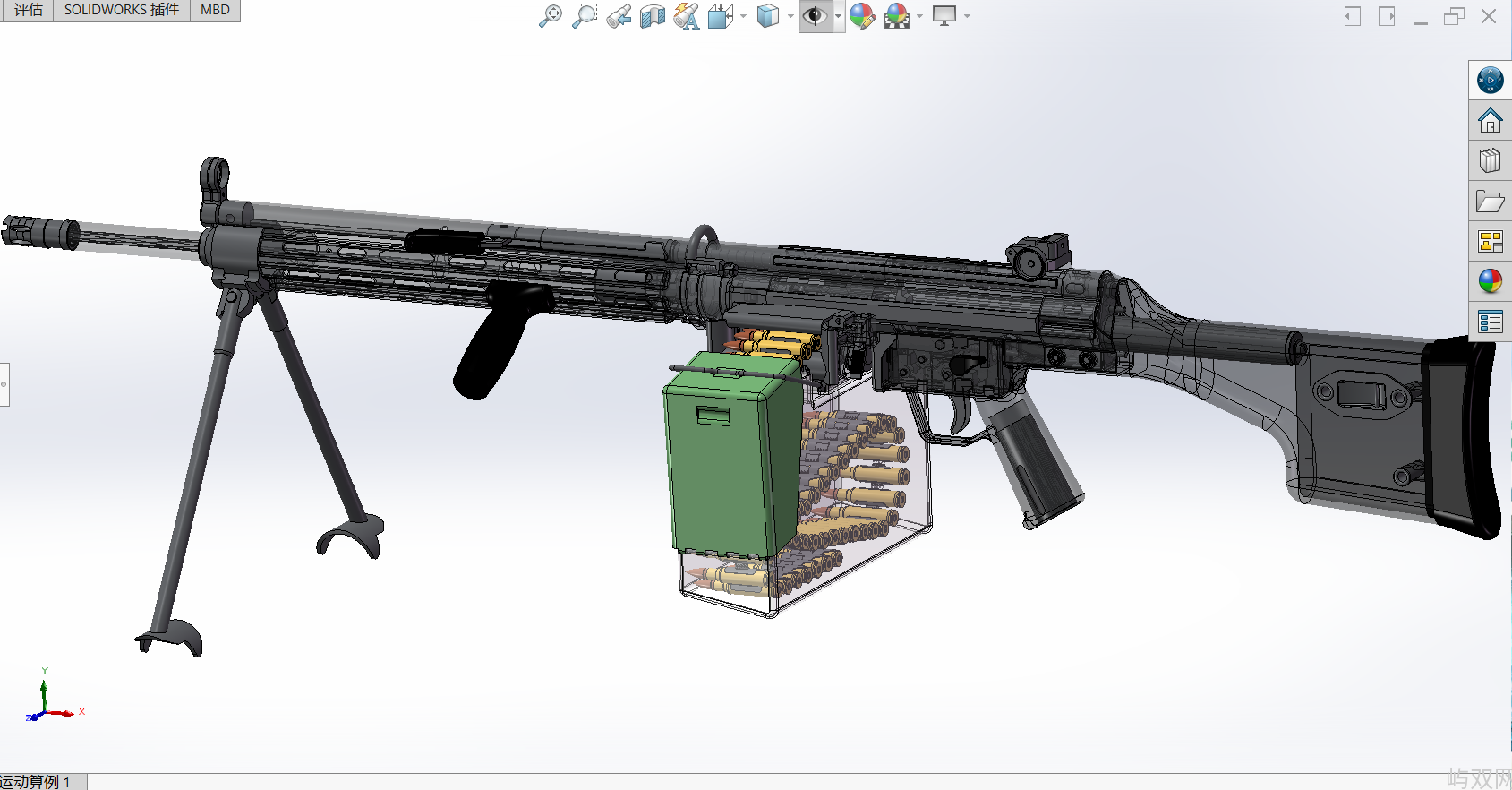
Task: Select the green ammunition box on model
Action: point(732,455)
